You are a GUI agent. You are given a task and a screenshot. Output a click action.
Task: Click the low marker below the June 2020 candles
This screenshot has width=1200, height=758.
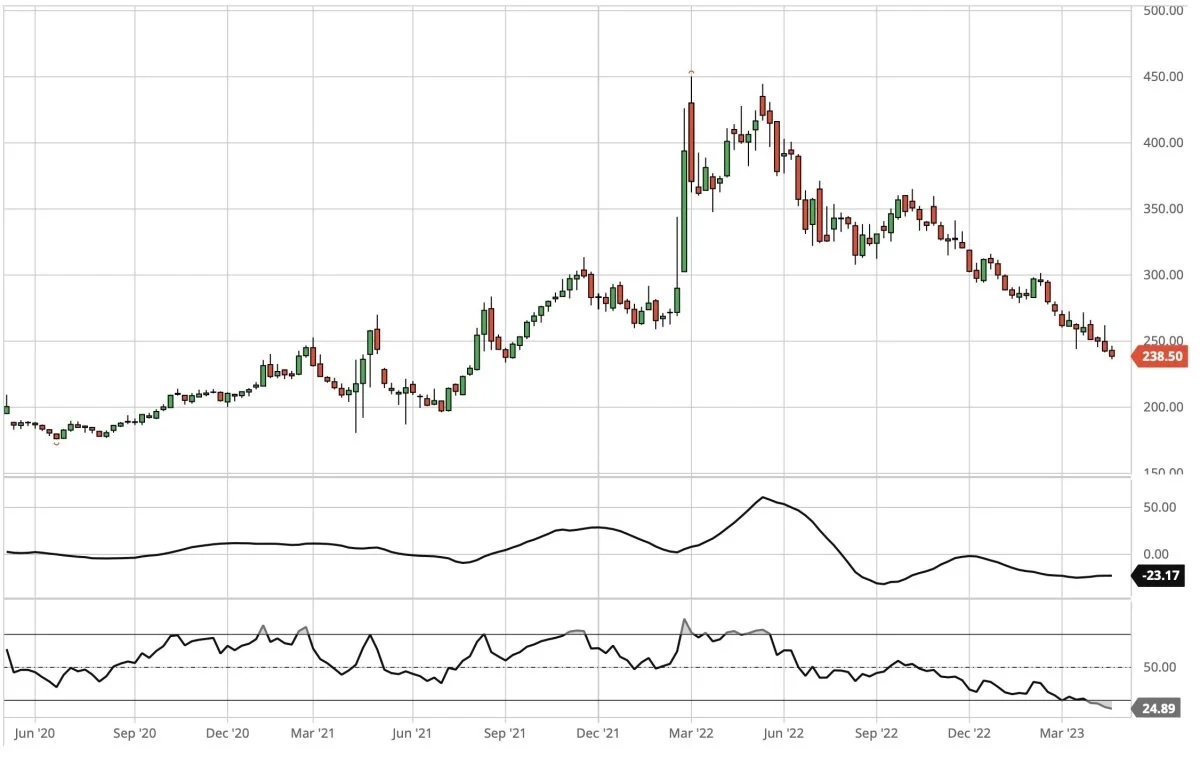coord(56,443)
